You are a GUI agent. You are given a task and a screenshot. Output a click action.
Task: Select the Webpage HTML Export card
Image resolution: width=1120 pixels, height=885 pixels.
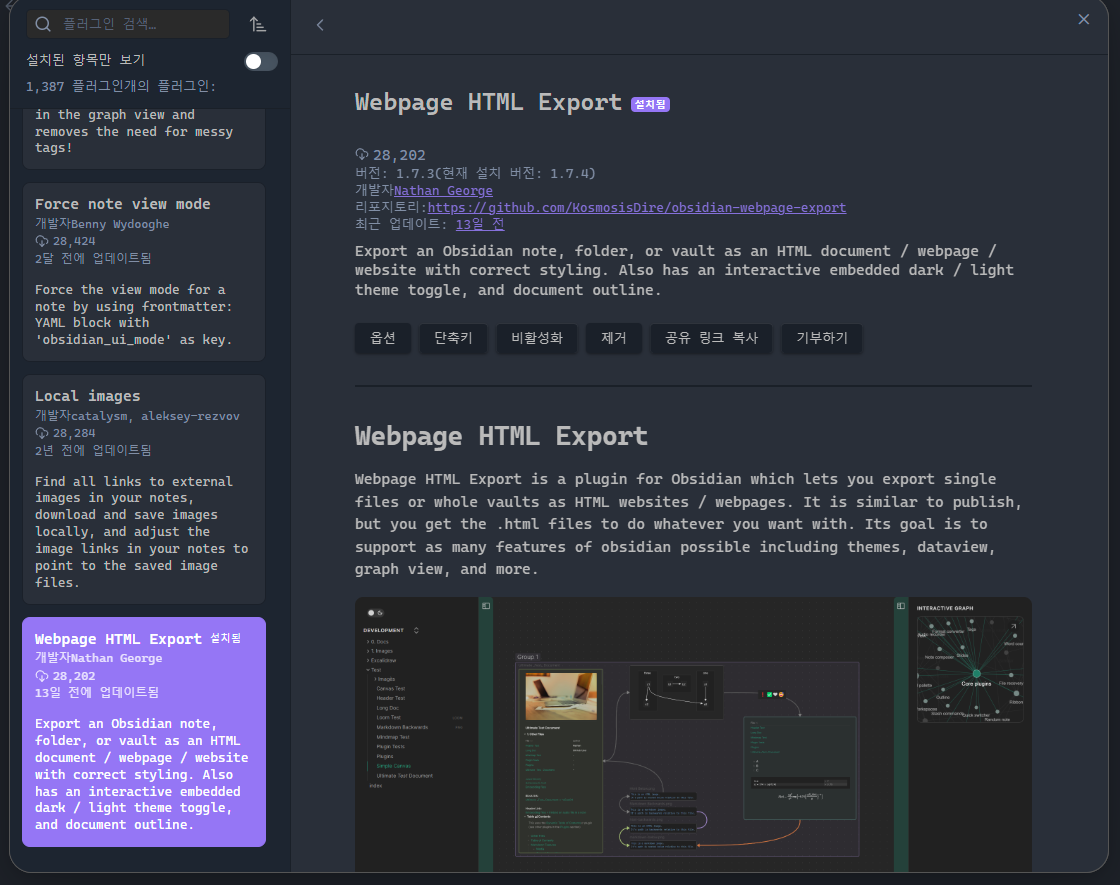(144, 732)
